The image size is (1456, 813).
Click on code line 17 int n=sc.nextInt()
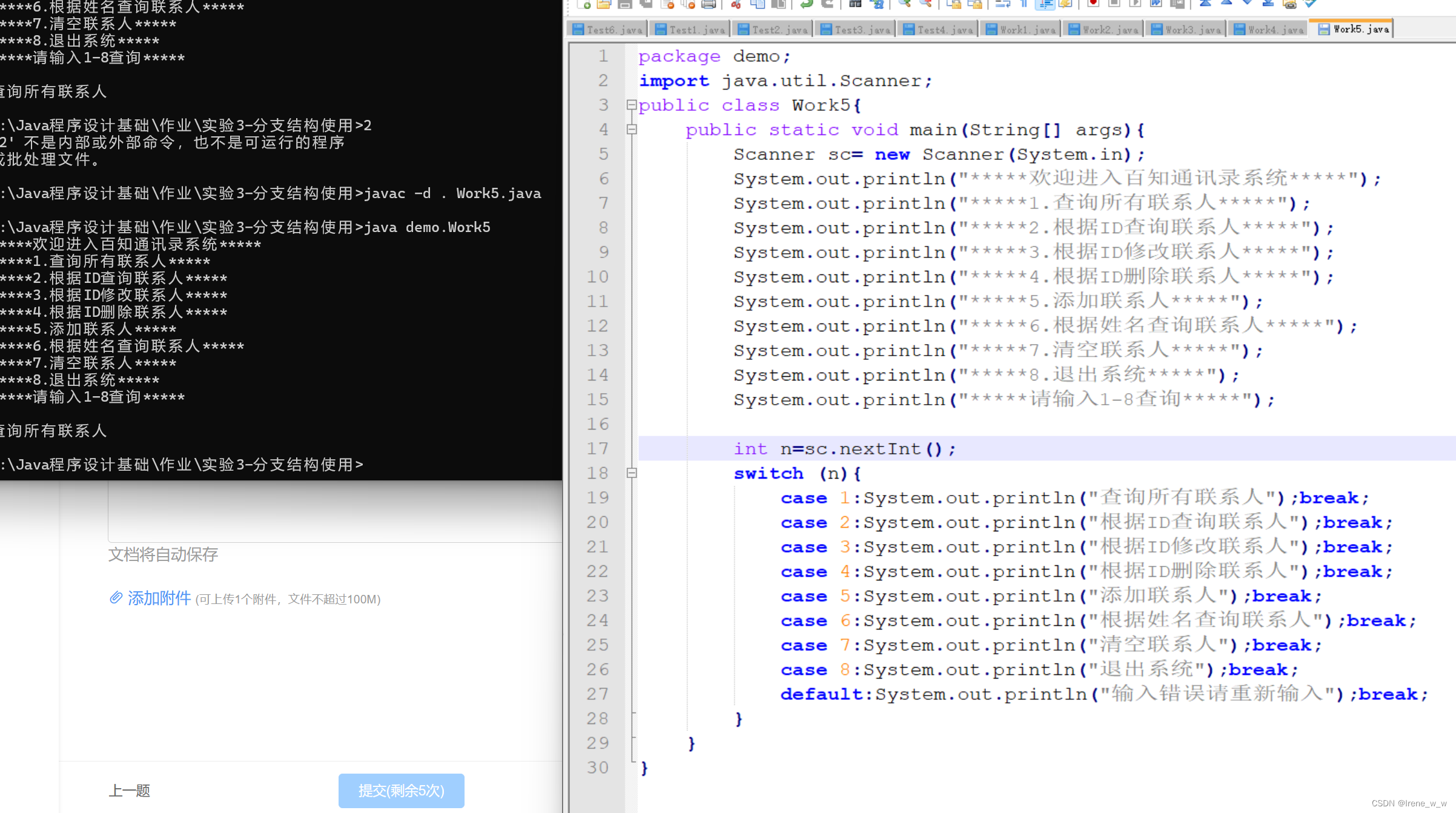844,449
